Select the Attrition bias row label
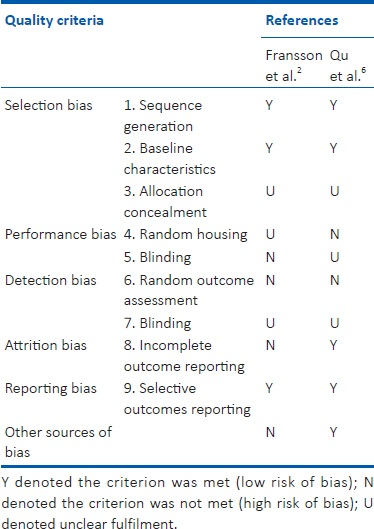This screenshot has width=374, height=529. (46, 345)
